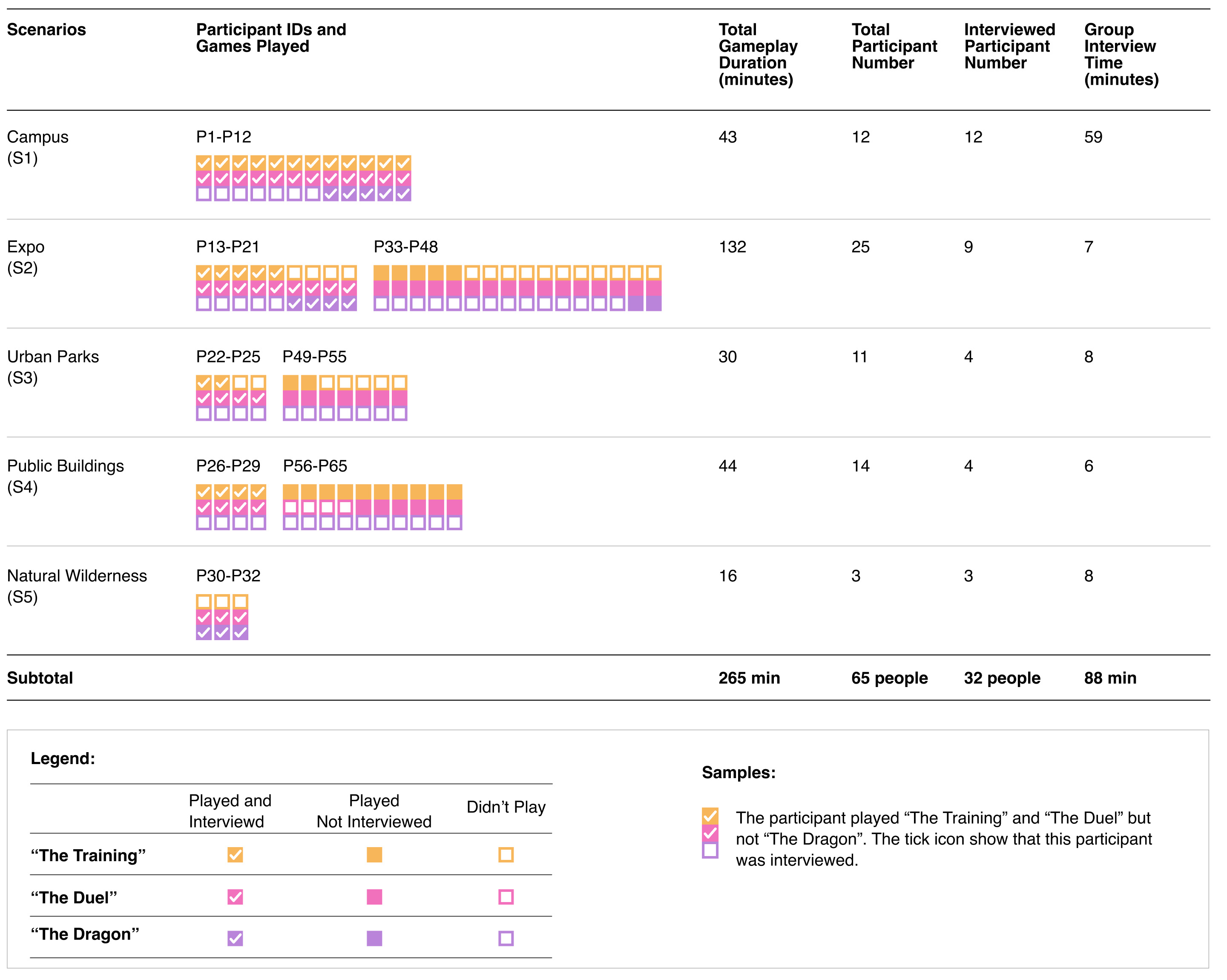The height and width of the screenshot is (980, 1227).
Task: Click the first icon stack under P56-P65
Action: (290, 507)
